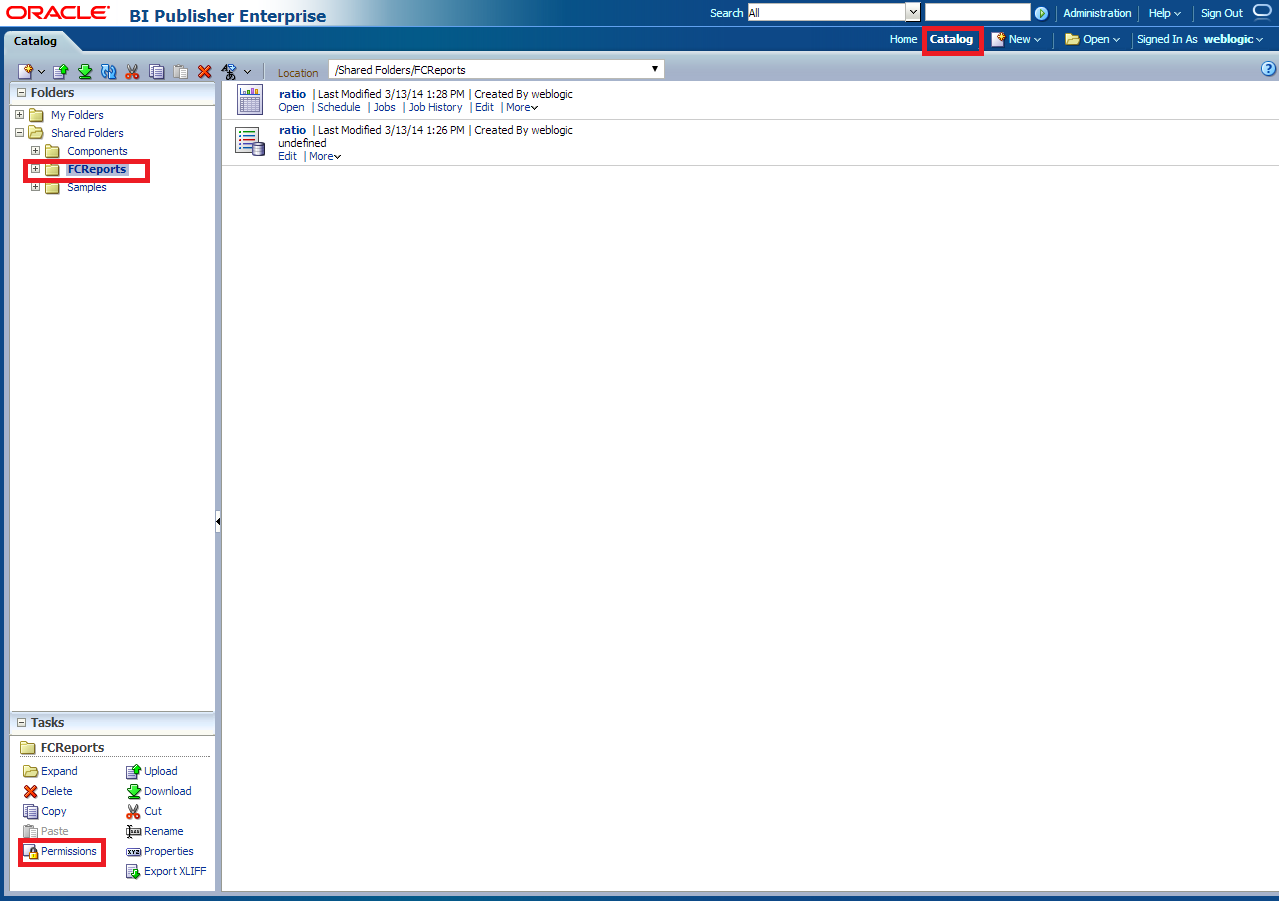Click the translation toolbar icon
The width and height of the screenshot is (1280, 907).
[x=229, y=71]
